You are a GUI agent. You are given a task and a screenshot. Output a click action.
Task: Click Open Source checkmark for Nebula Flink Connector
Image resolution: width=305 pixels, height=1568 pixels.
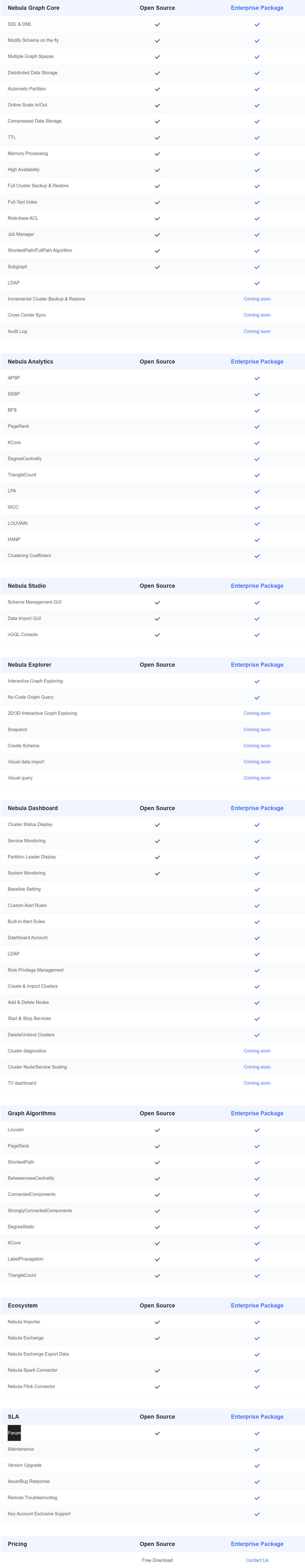(157, 1387)
